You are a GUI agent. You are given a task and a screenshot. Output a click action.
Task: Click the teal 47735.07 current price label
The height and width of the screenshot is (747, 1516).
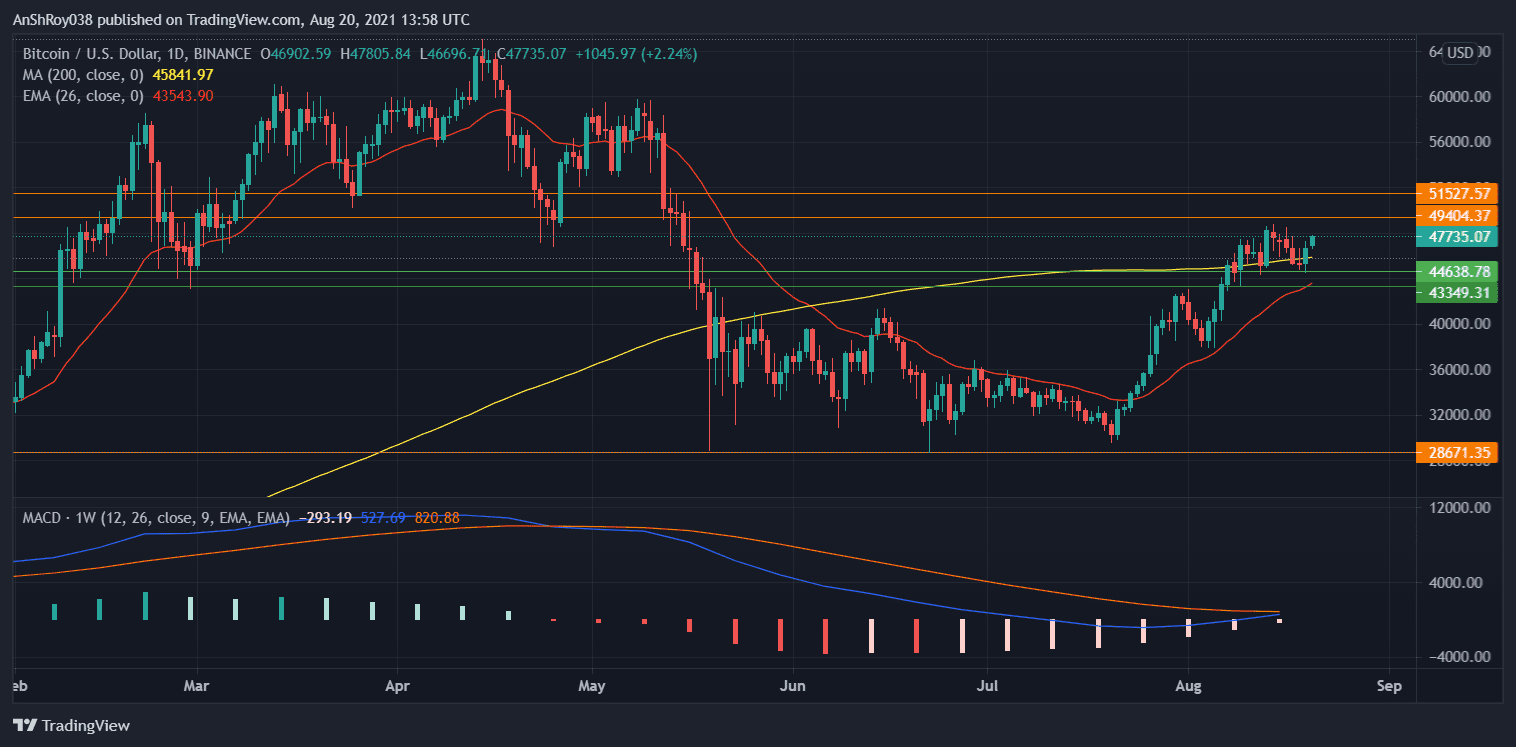point(1459,237)
